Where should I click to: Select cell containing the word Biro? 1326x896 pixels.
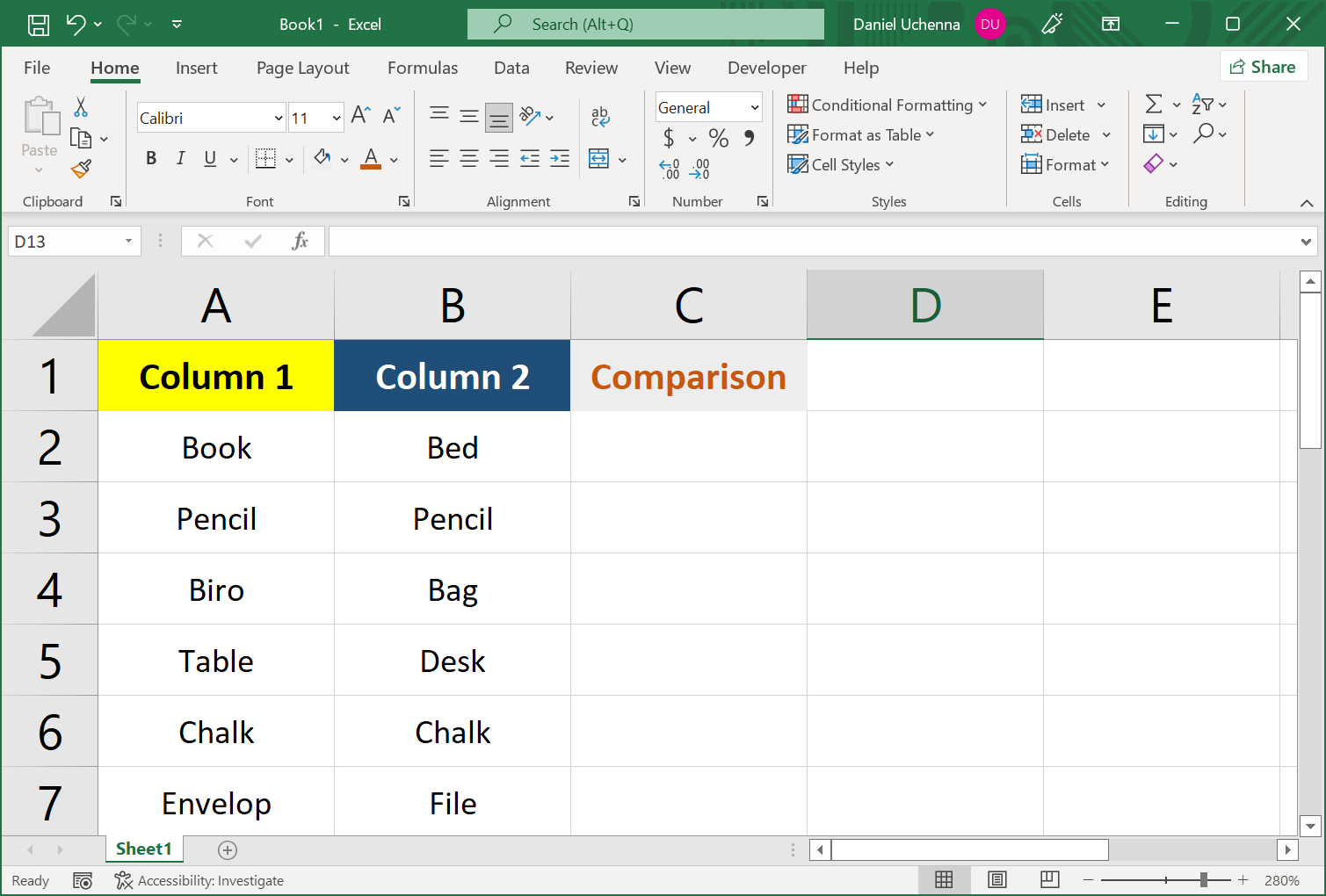coord(215,589)
